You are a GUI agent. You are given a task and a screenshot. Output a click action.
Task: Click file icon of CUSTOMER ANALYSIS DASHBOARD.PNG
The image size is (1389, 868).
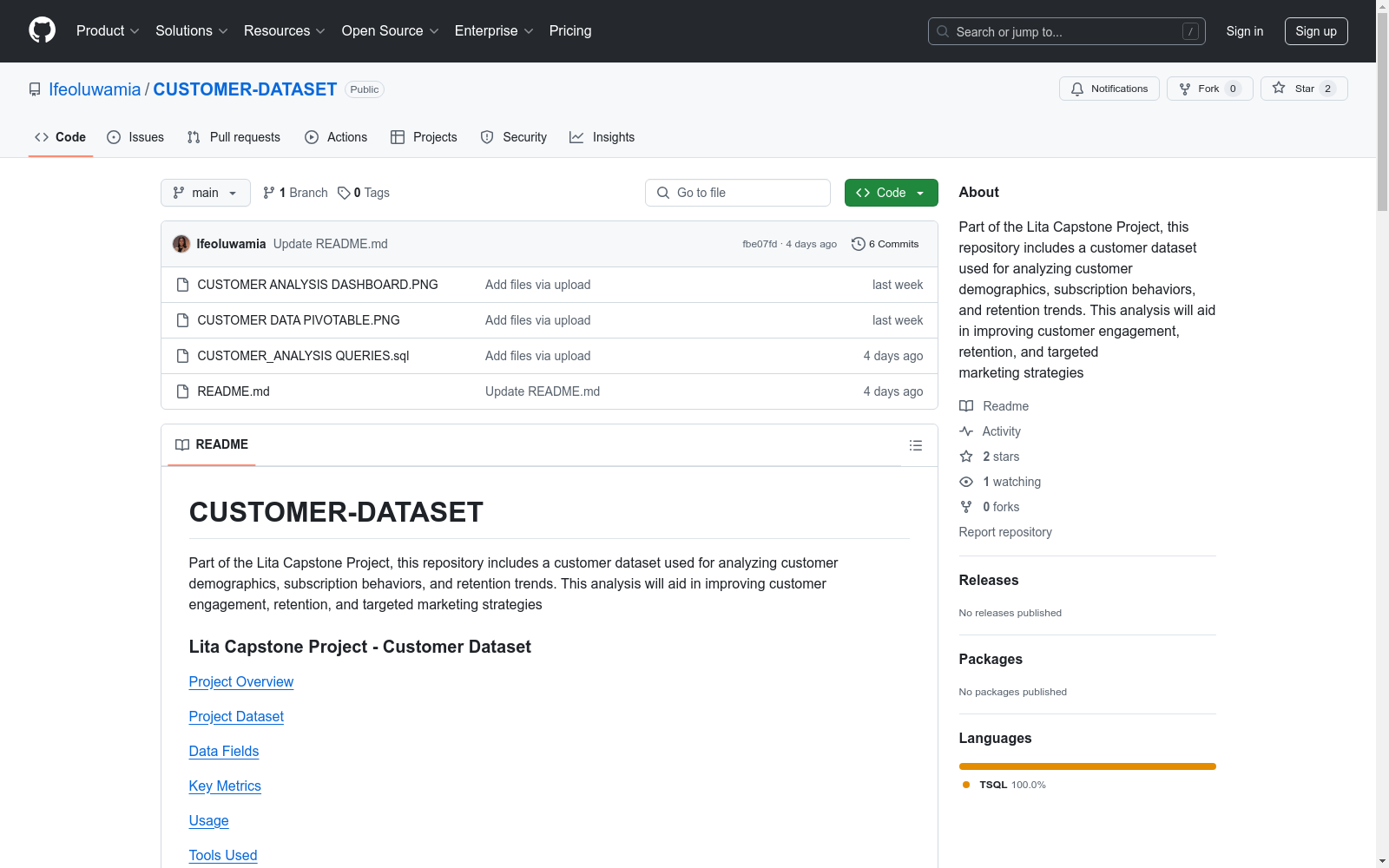point(182,285)
